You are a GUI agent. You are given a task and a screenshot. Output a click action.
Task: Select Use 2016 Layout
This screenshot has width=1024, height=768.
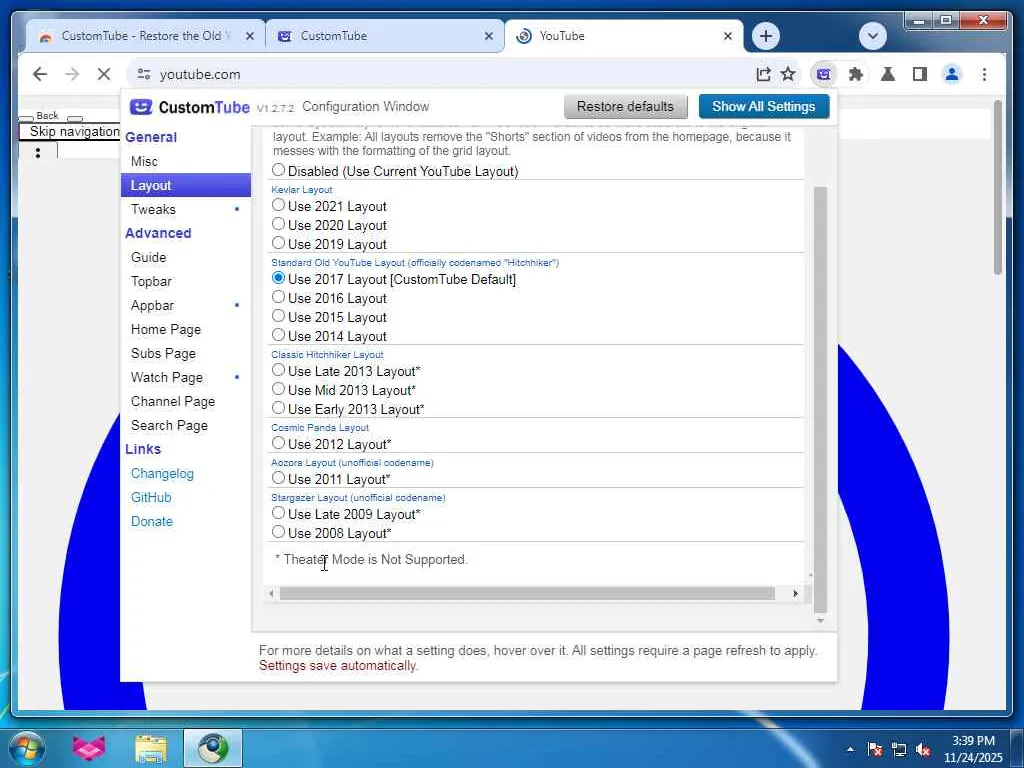pyautogui.click(x=278, y=297)
